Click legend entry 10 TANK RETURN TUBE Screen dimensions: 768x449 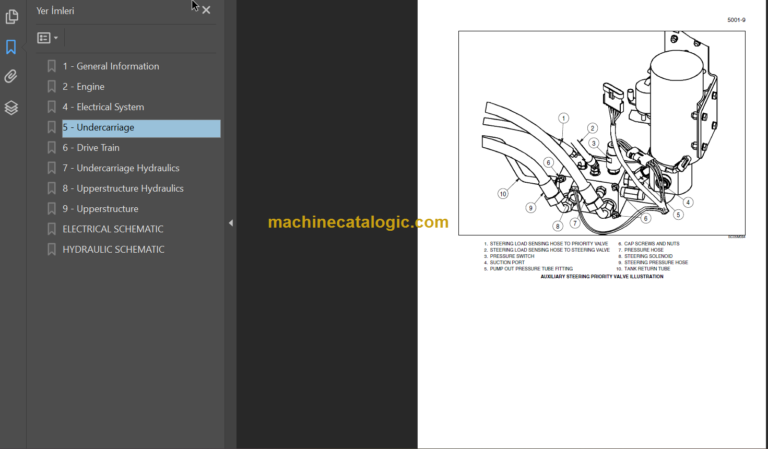[643, 269]
